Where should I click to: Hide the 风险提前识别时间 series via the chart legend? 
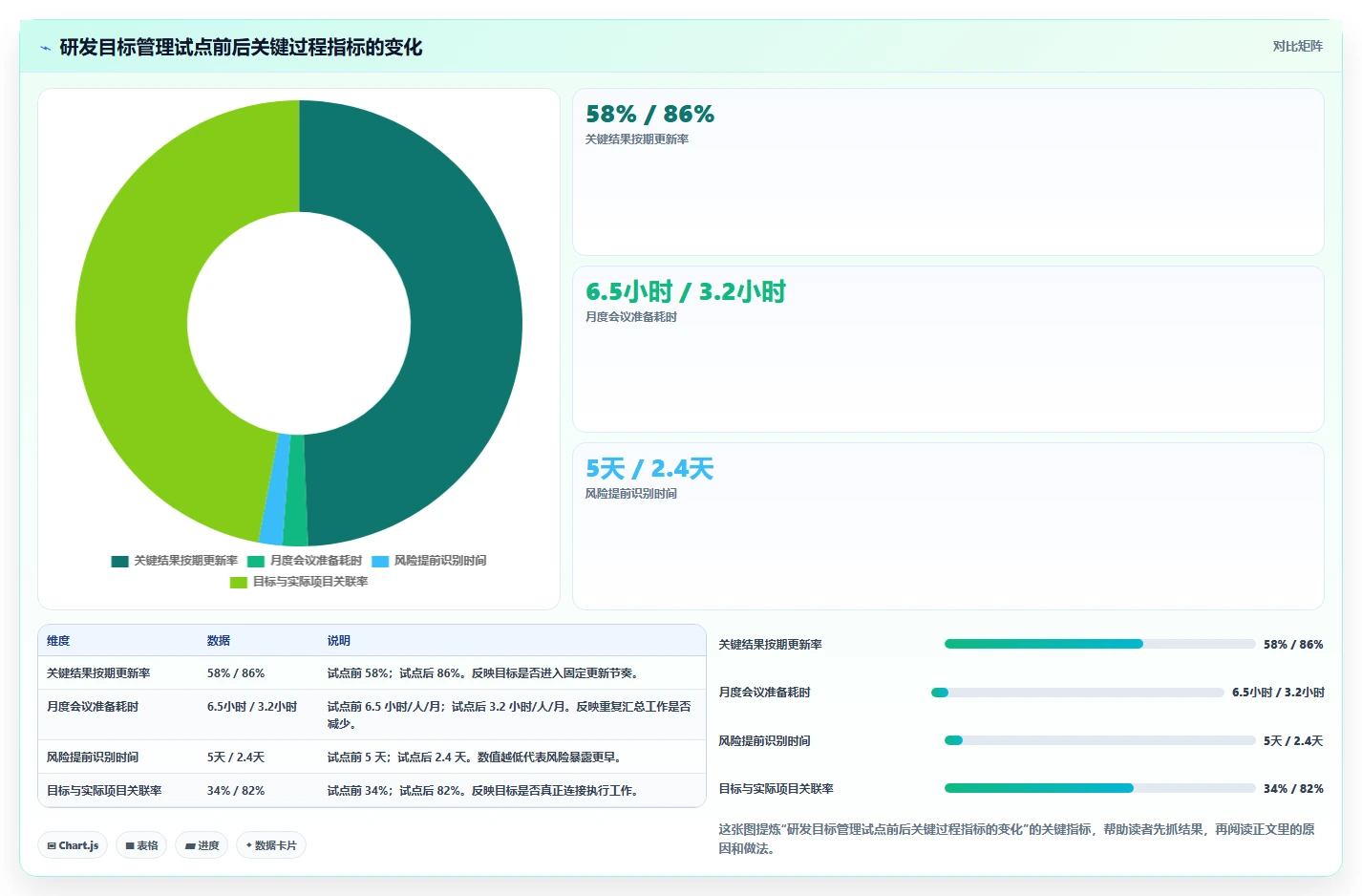[x=429, y=561]
